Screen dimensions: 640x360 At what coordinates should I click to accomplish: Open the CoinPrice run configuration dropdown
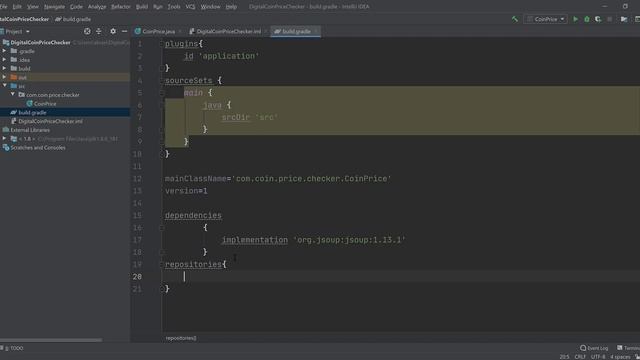(x=546, y=19)
